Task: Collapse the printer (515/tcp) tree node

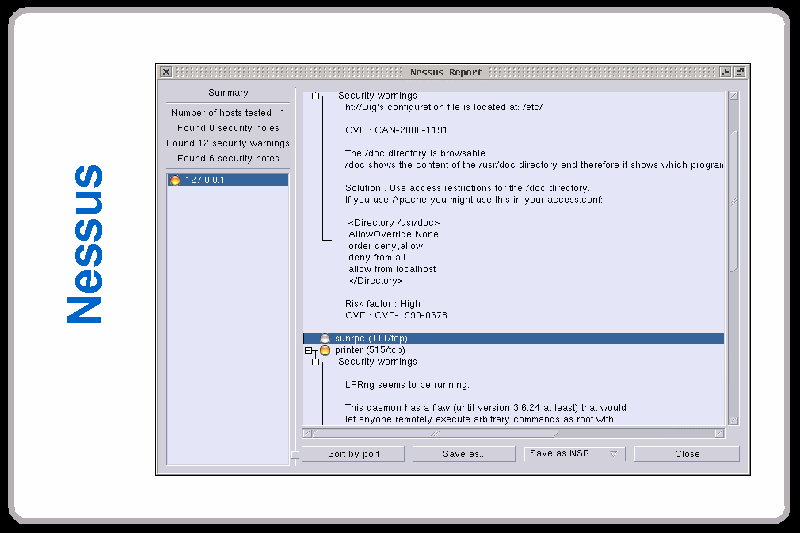Action: point(308,350)
